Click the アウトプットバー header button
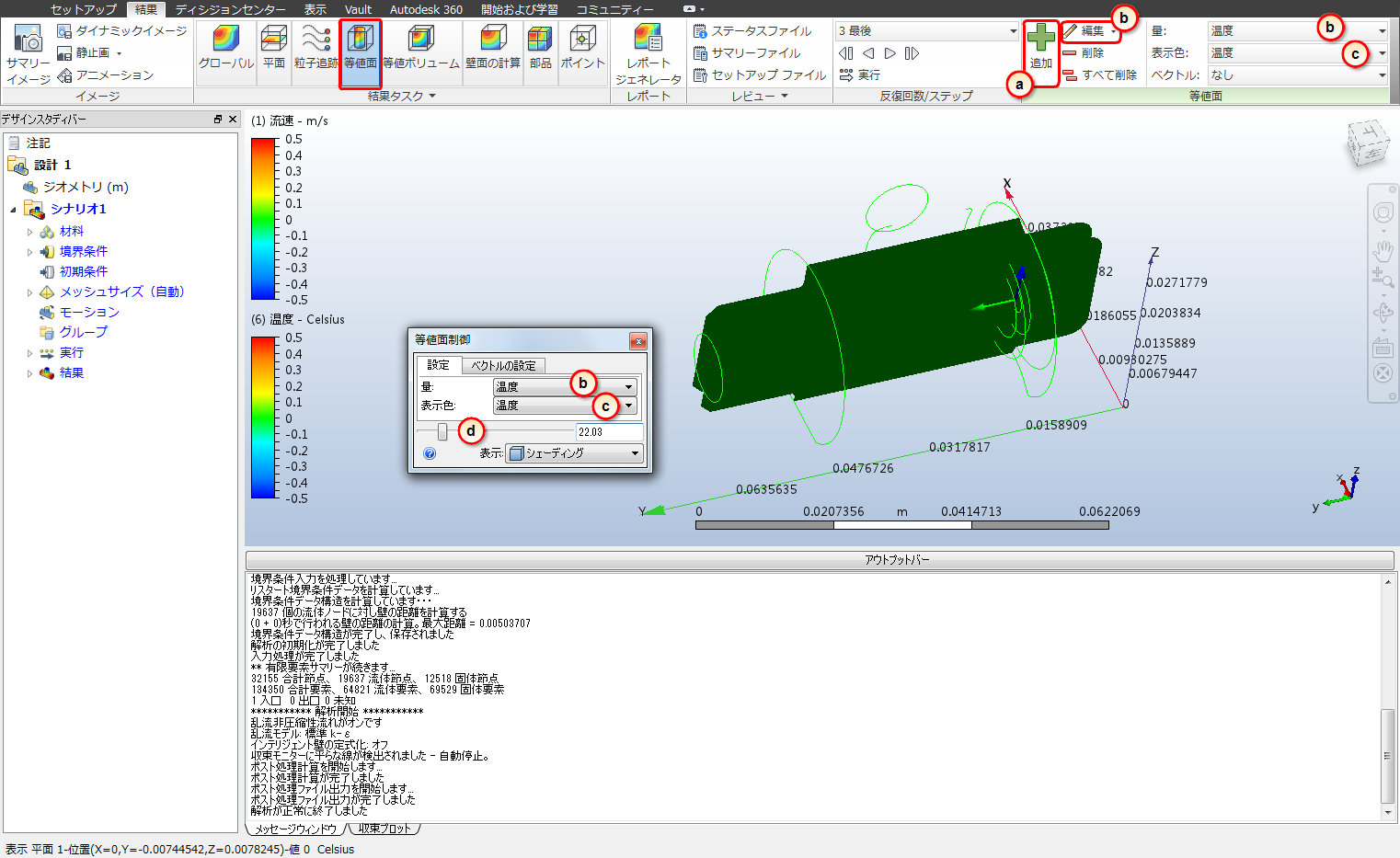 [820, 560]
